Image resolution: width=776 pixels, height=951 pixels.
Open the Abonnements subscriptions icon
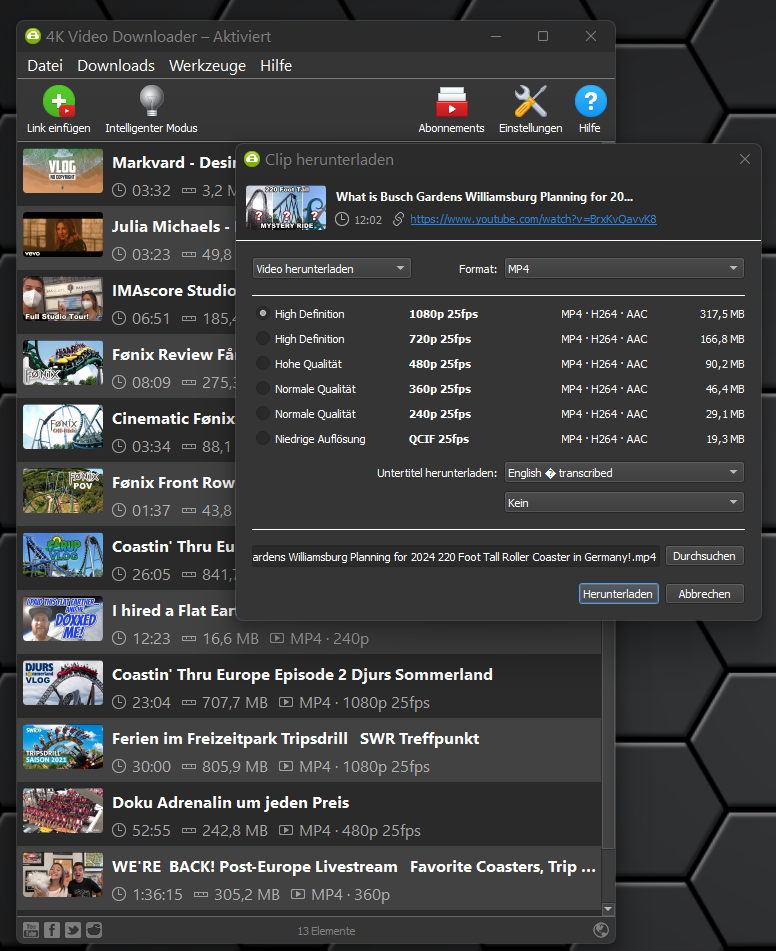(x=451, y=101)
